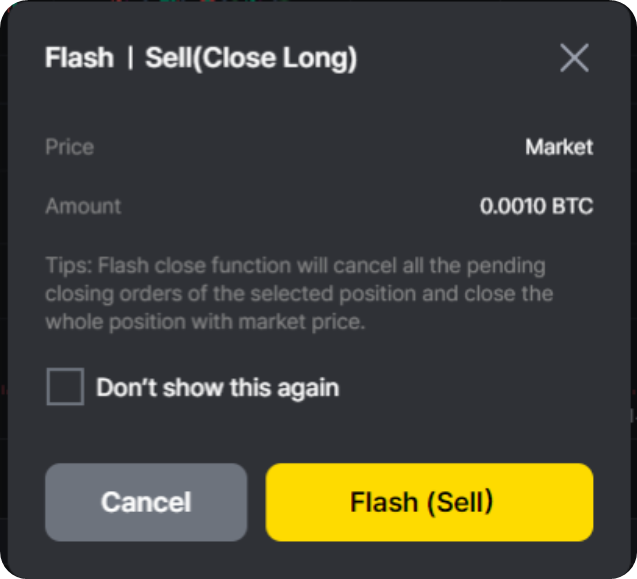Image resolution: width=637 pixels, height=579 pixels.
Task: Select the "Don't show this again" label text
Action: click(x=217, y=387)
